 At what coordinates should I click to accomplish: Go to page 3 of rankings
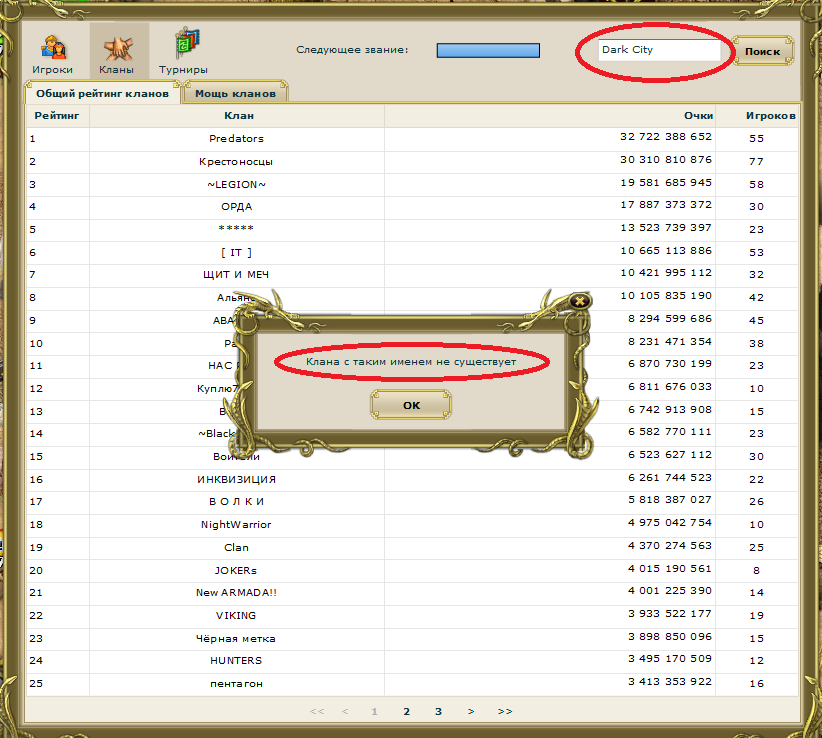coord(438,711)
